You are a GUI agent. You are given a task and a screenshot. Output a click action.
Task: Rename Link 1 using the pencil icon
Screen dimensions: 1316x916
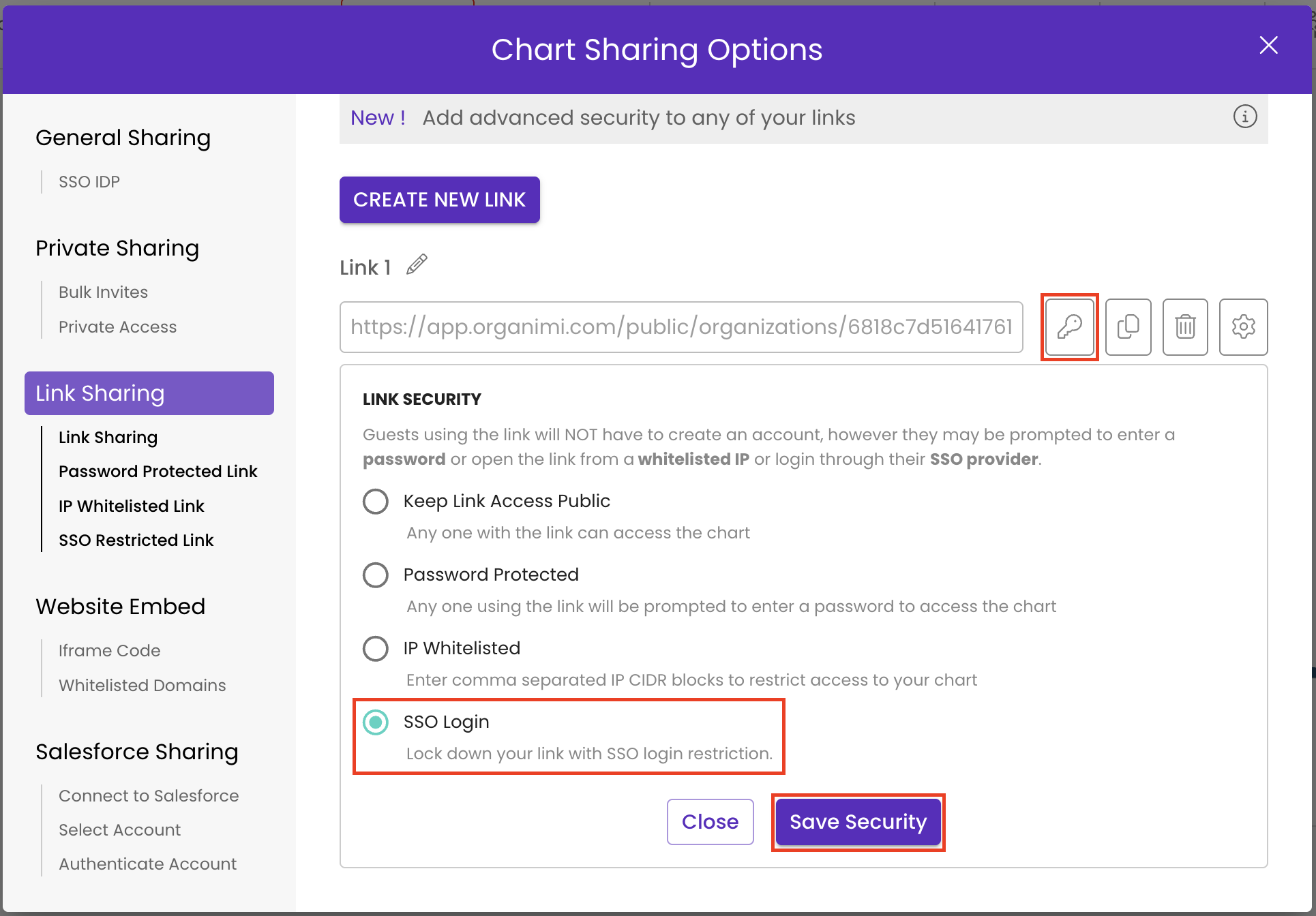(x=417, y=265)
